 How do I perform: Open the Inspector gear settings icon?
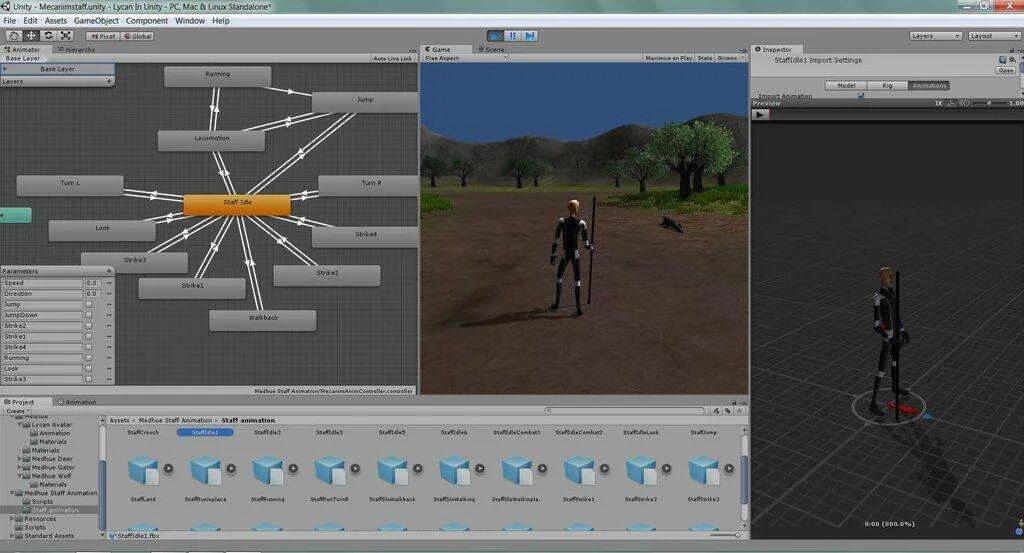coord(1013,59)
